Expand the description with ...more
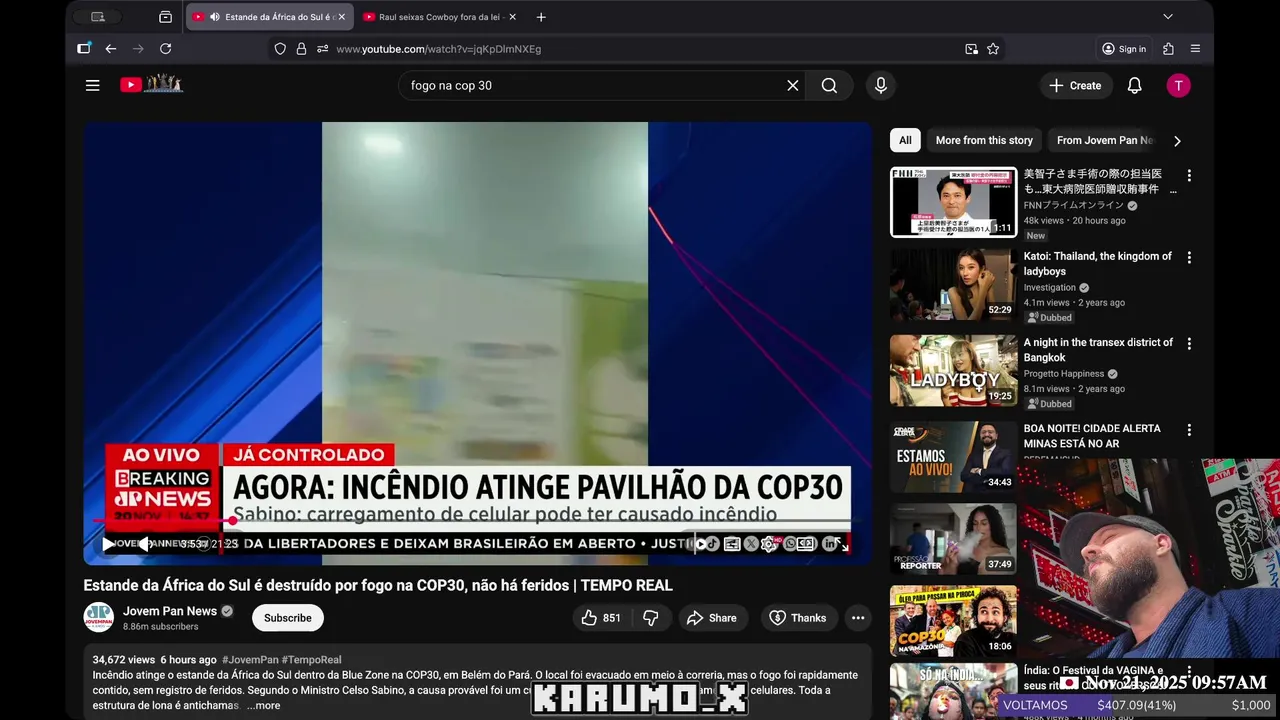 (264, 705)
